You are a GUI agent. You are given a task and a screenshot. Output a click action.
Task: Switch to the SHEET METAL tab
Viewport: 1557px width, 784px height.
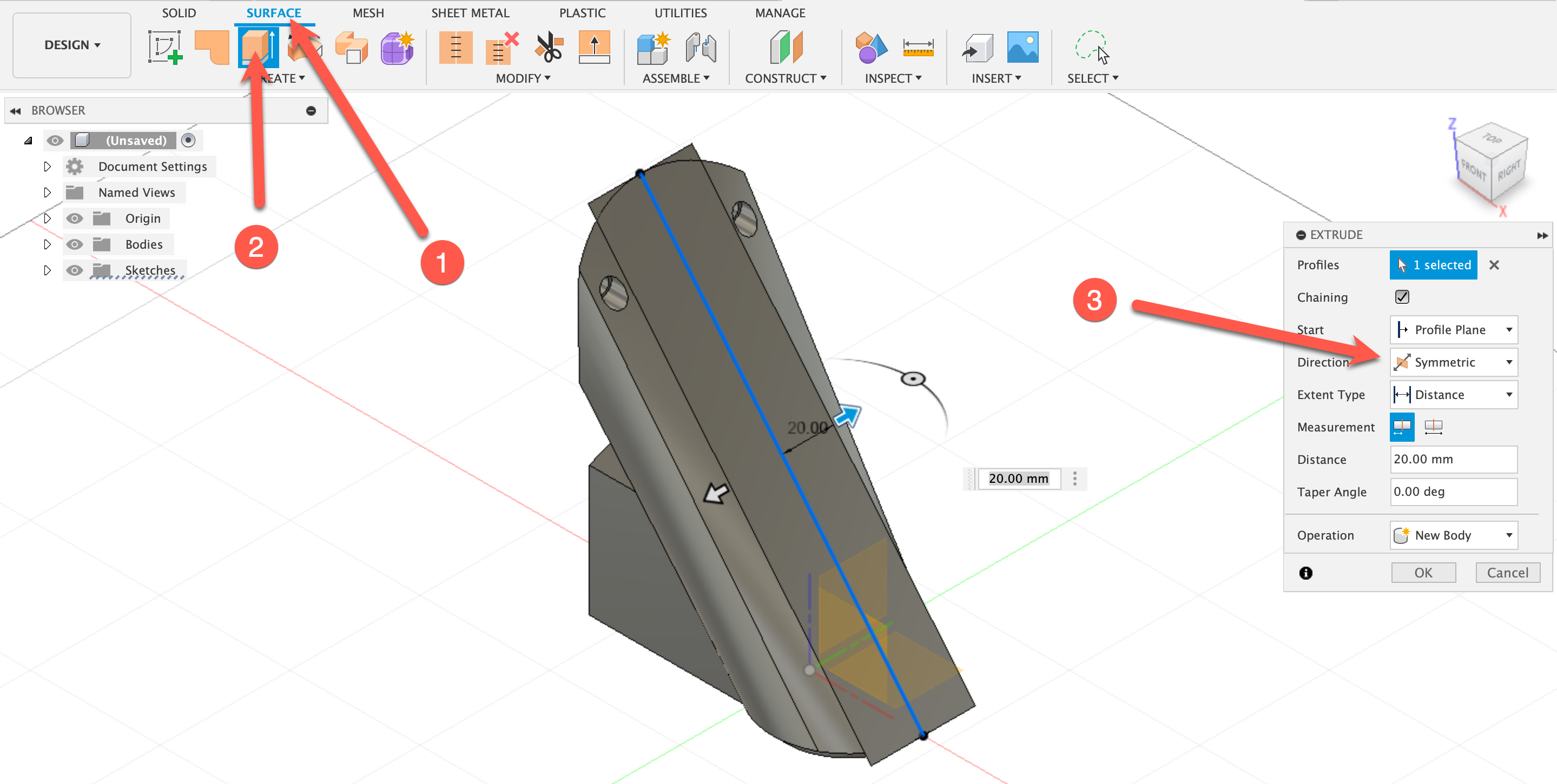(470, 12)
